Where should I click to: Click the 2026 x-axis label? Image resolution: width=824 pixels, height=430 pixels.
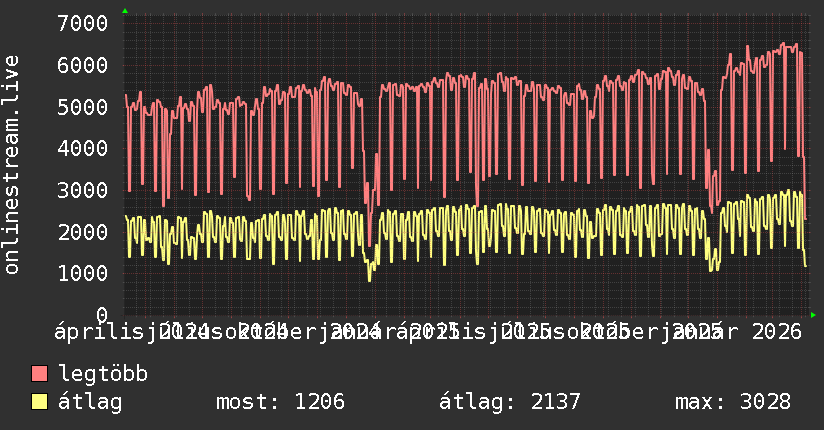pyautogui.click(x=777, y=332)
